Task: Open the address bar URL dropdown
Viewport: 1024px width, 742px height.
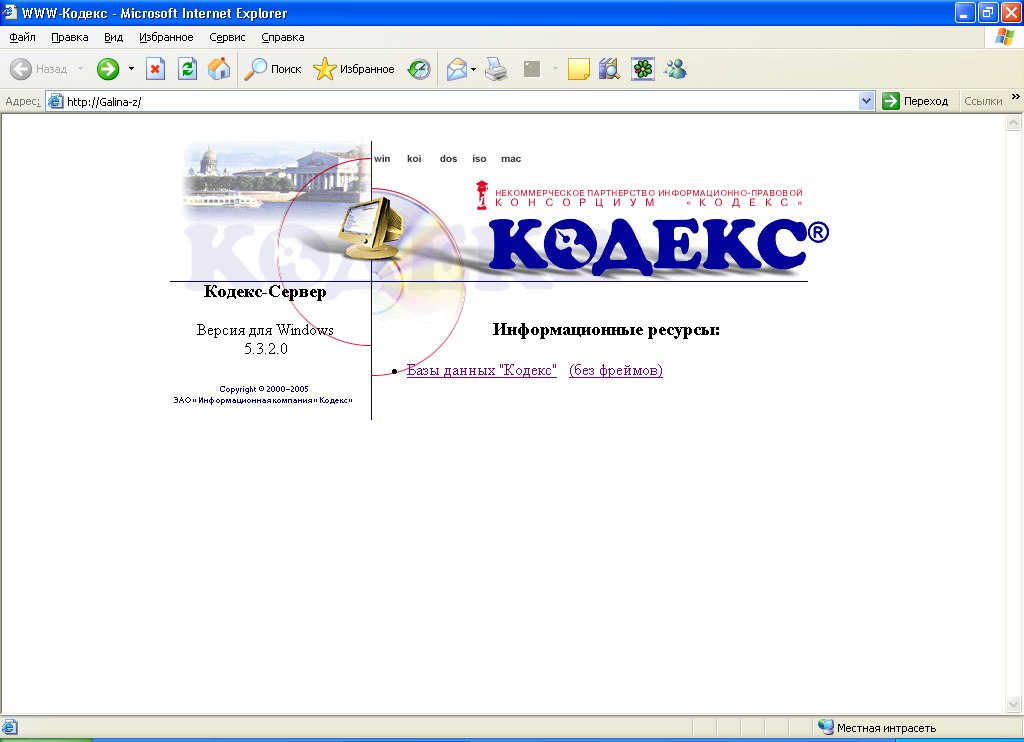Action: click(867, 101)
